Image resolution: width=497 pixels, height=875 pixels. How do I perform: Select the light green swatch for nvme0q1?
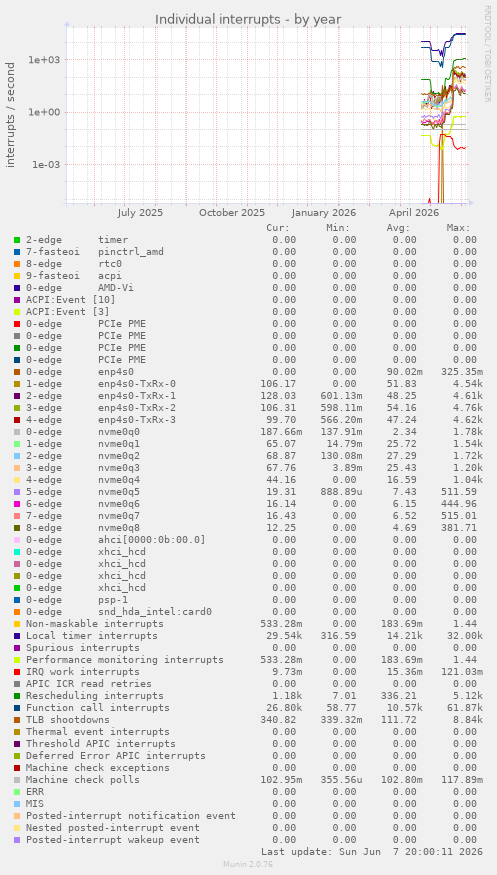point(17,444)
